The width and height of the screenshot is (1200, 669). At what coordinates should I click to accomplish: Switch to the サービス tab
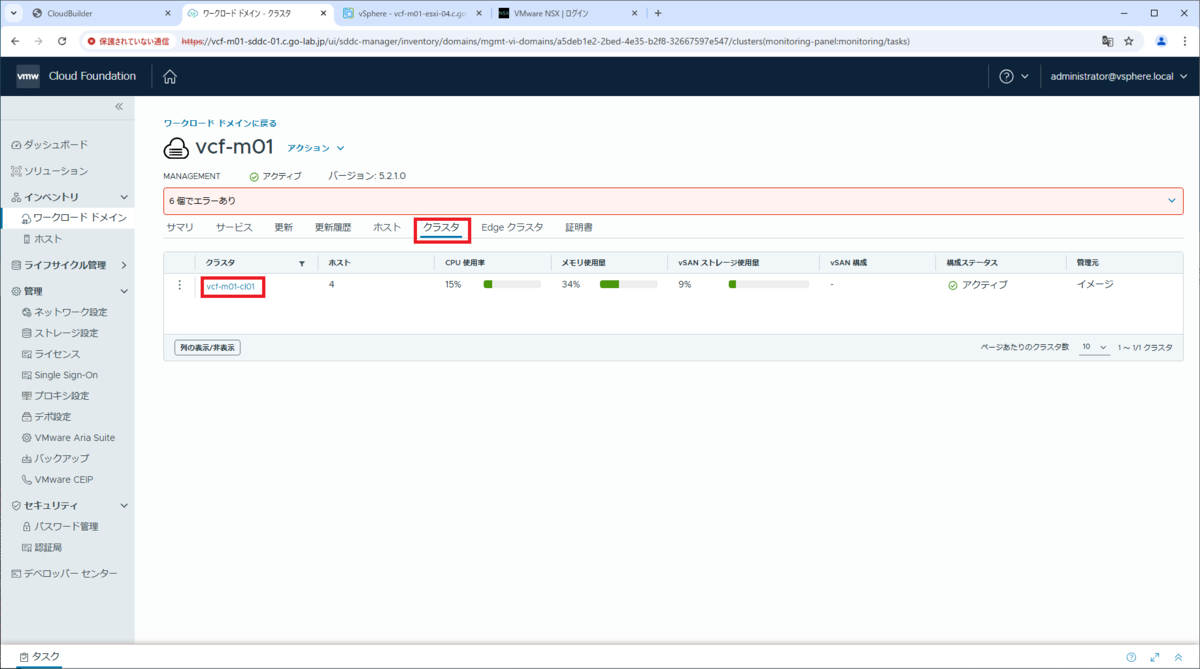point(234,228)
